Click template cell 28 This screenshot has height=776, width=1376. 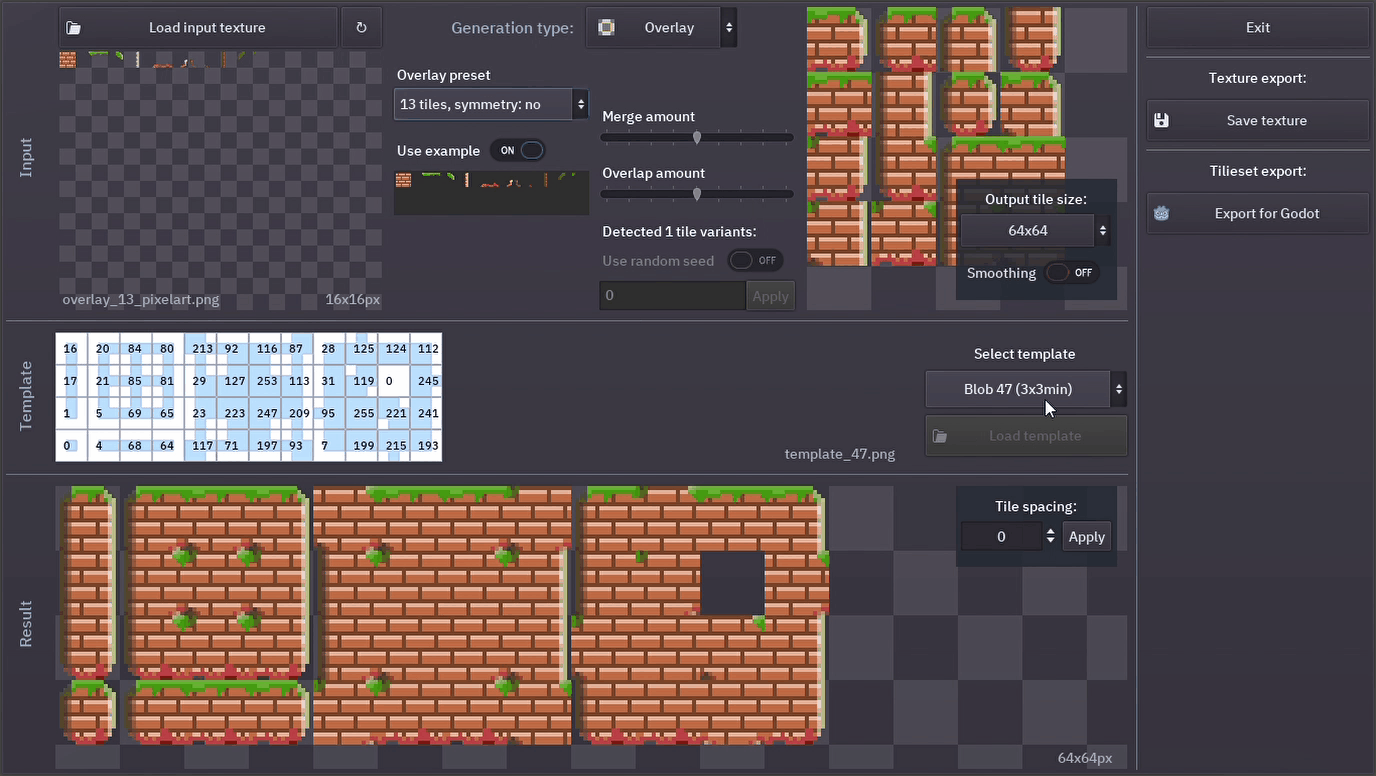click(328, 349)
